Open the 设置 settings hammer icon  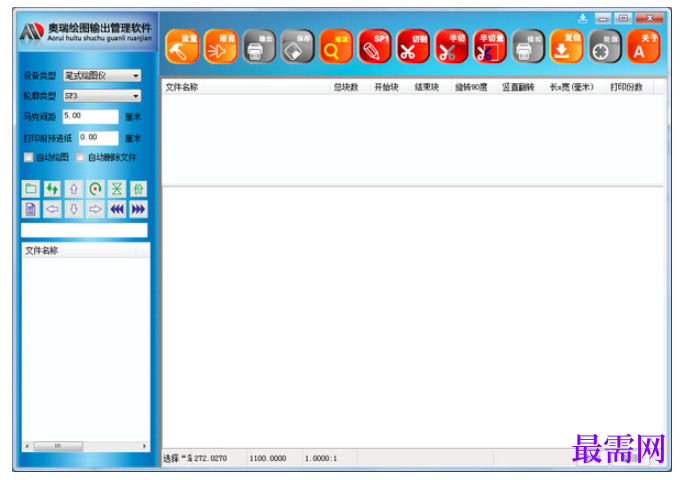click(x=182, y=47)
